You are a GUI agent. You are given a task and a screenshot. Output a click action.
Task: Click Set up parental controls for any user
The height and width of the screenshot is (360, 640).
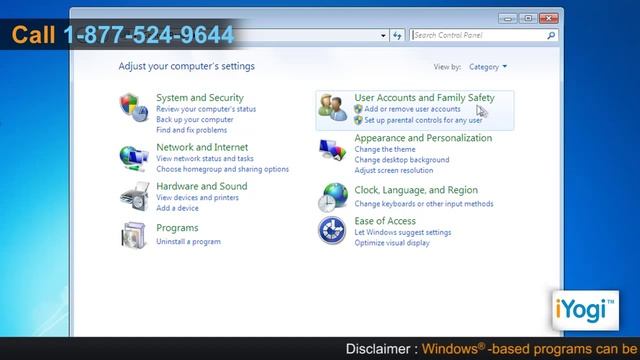(423, 120)
